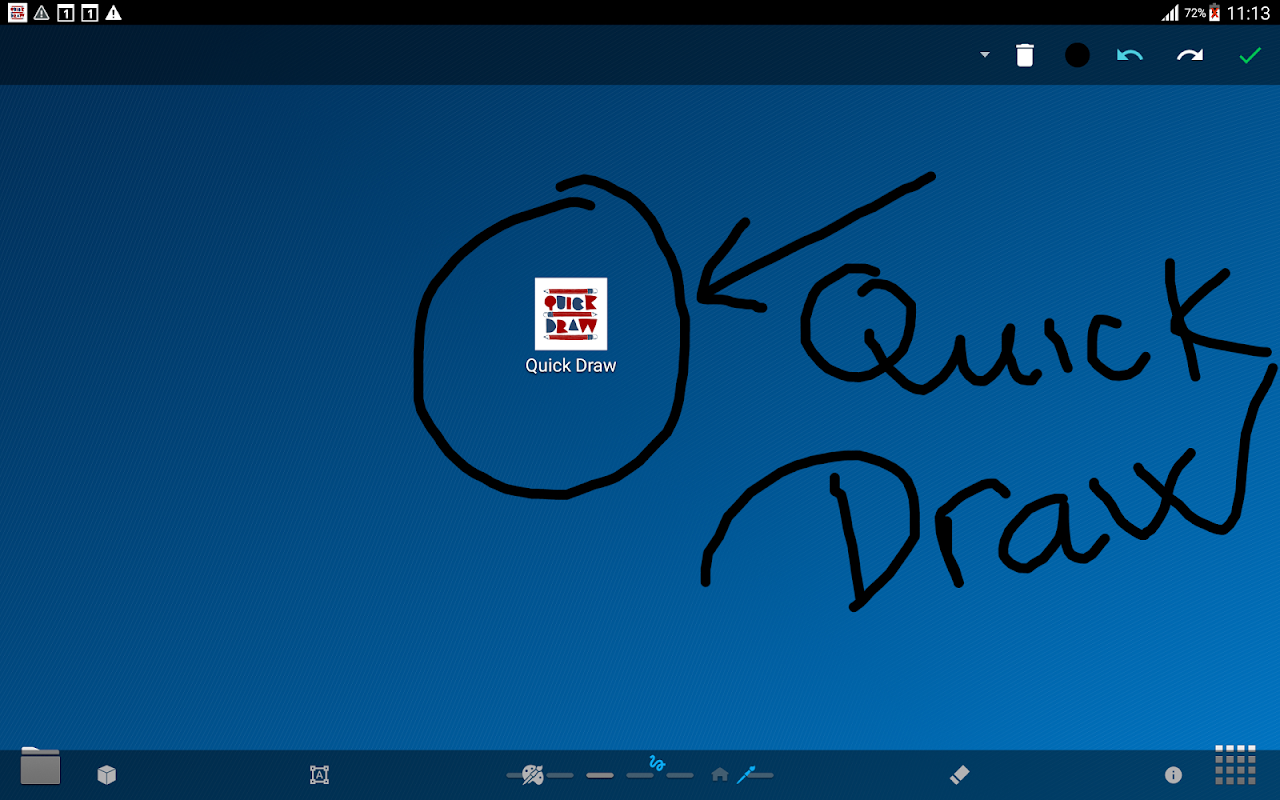Open the apps grid drawer
This screenshot has height=800, width=1280.
1235,765
